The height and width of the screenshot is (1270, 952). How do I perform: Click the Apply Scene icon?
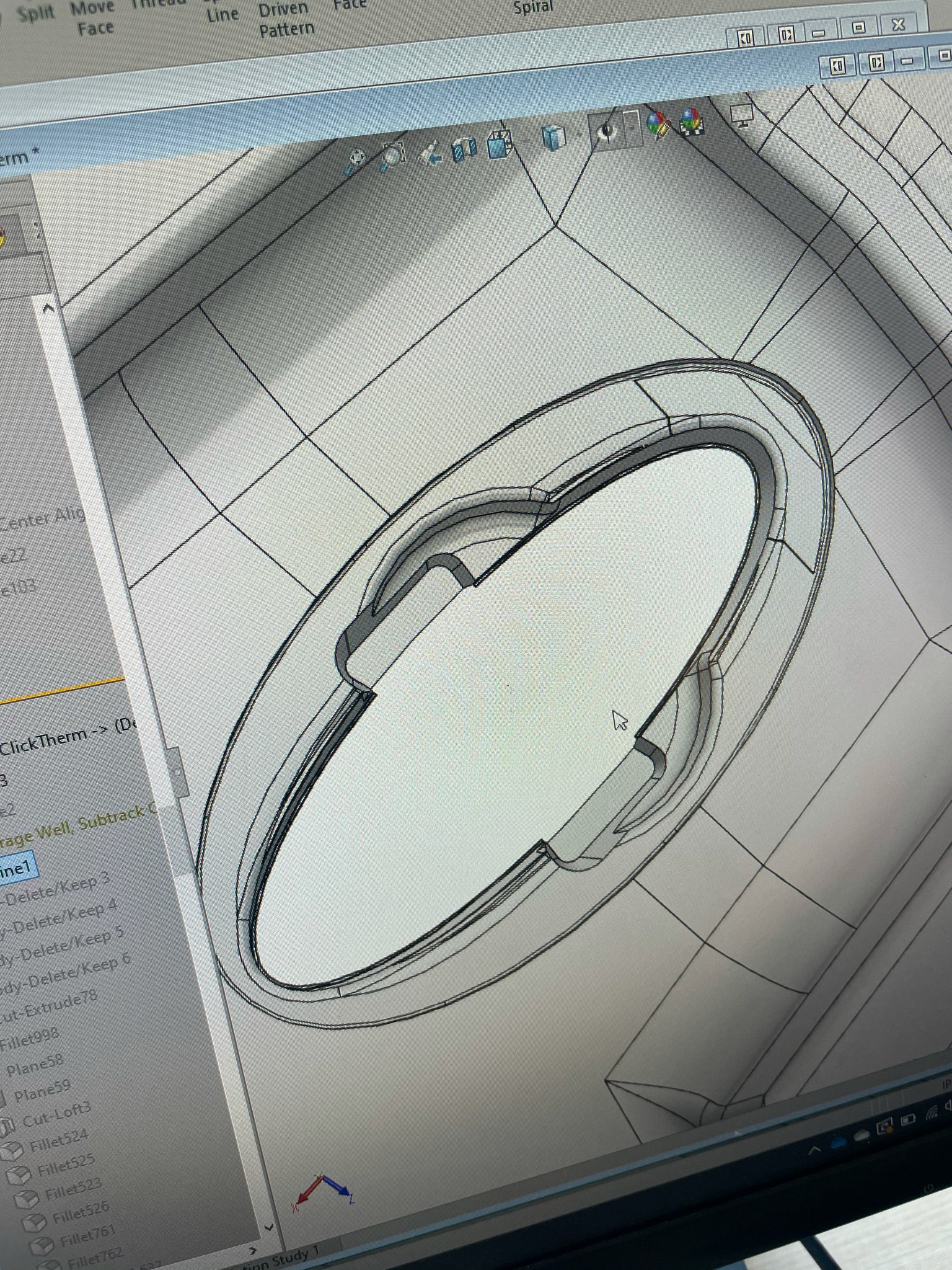[x=691, y=120]
